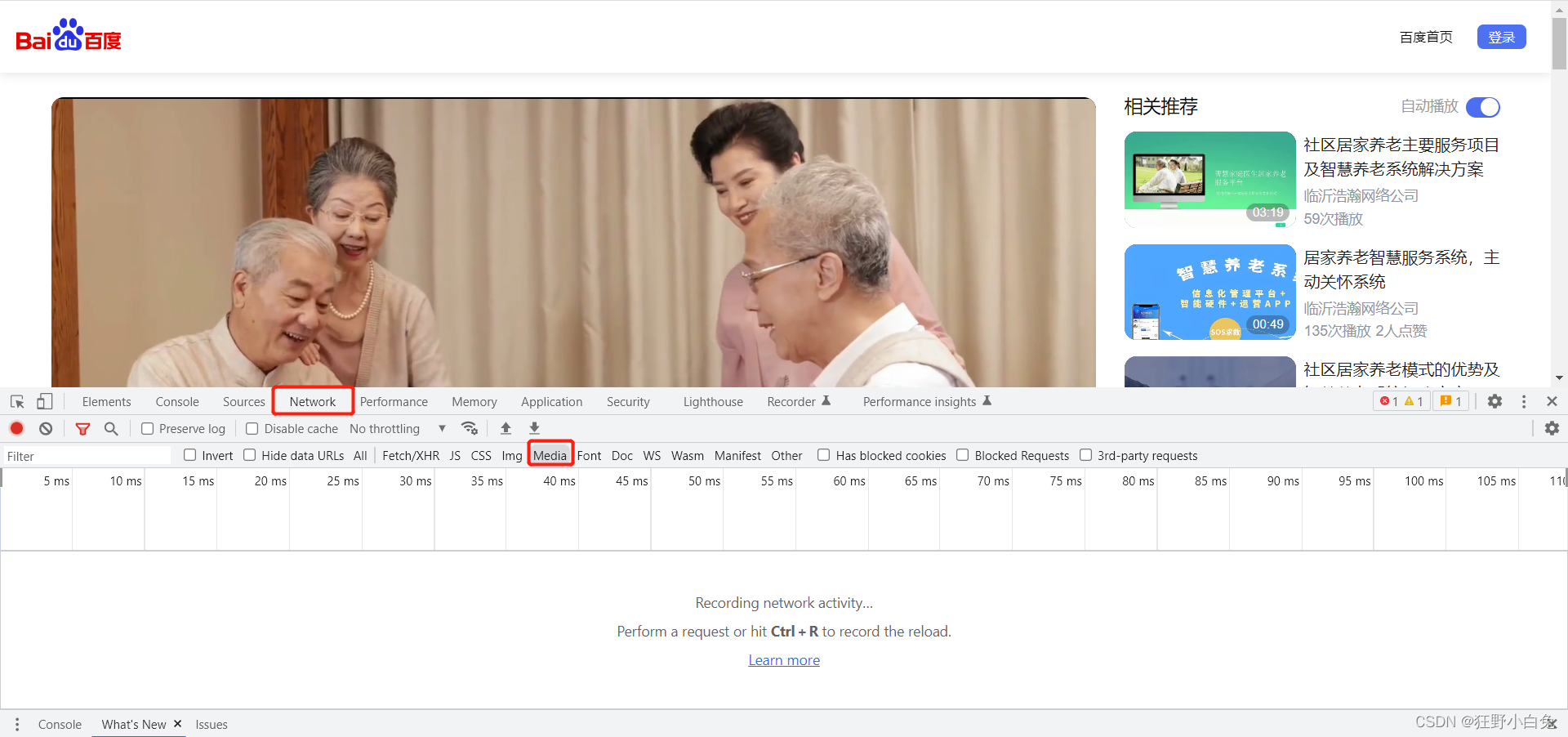Click the issues counter badge
This screenshot has width=1568, height=737.
click(x=1451, y=401)
